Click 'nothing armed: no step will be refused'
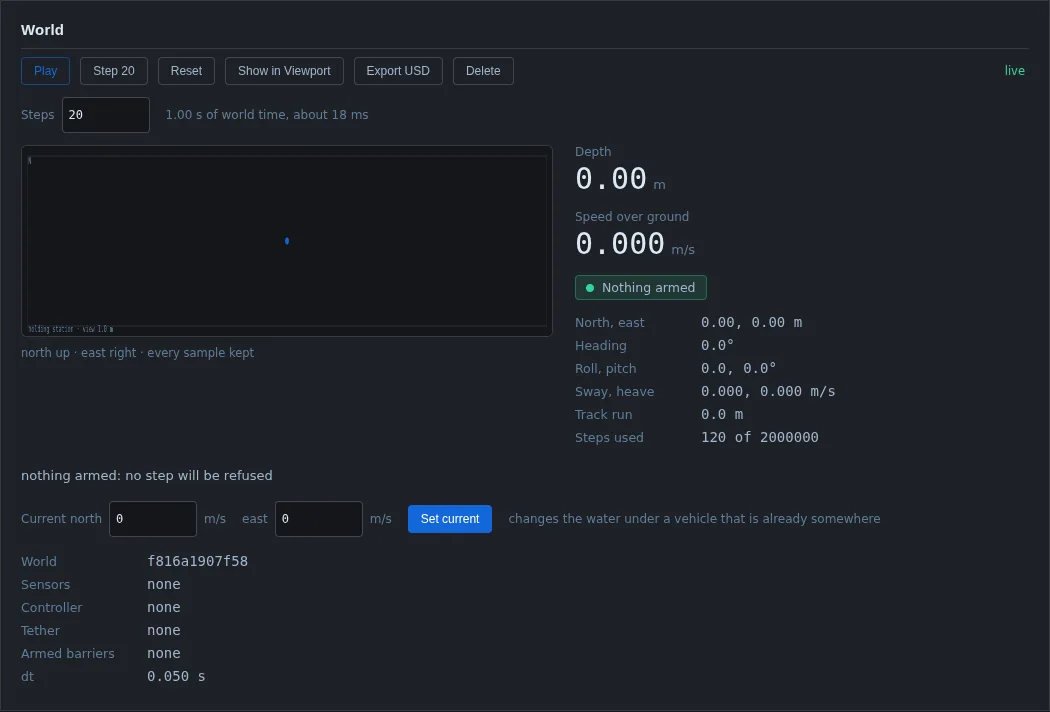This screenshot has height=712, width=1050. point(147,476)
